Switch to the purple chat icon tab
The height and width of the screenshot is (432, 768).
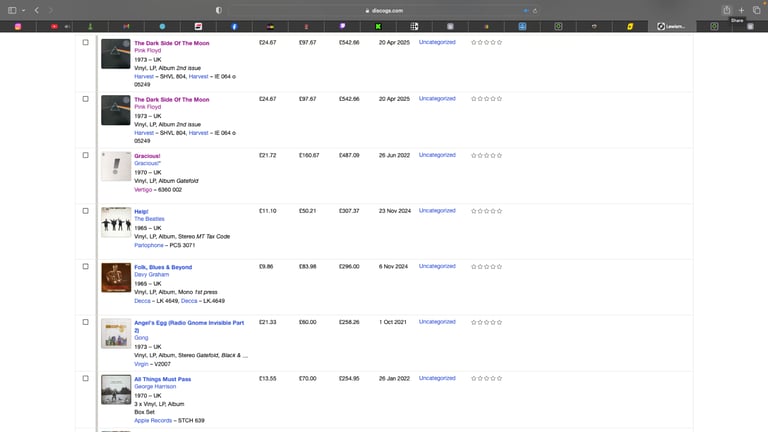342,26
